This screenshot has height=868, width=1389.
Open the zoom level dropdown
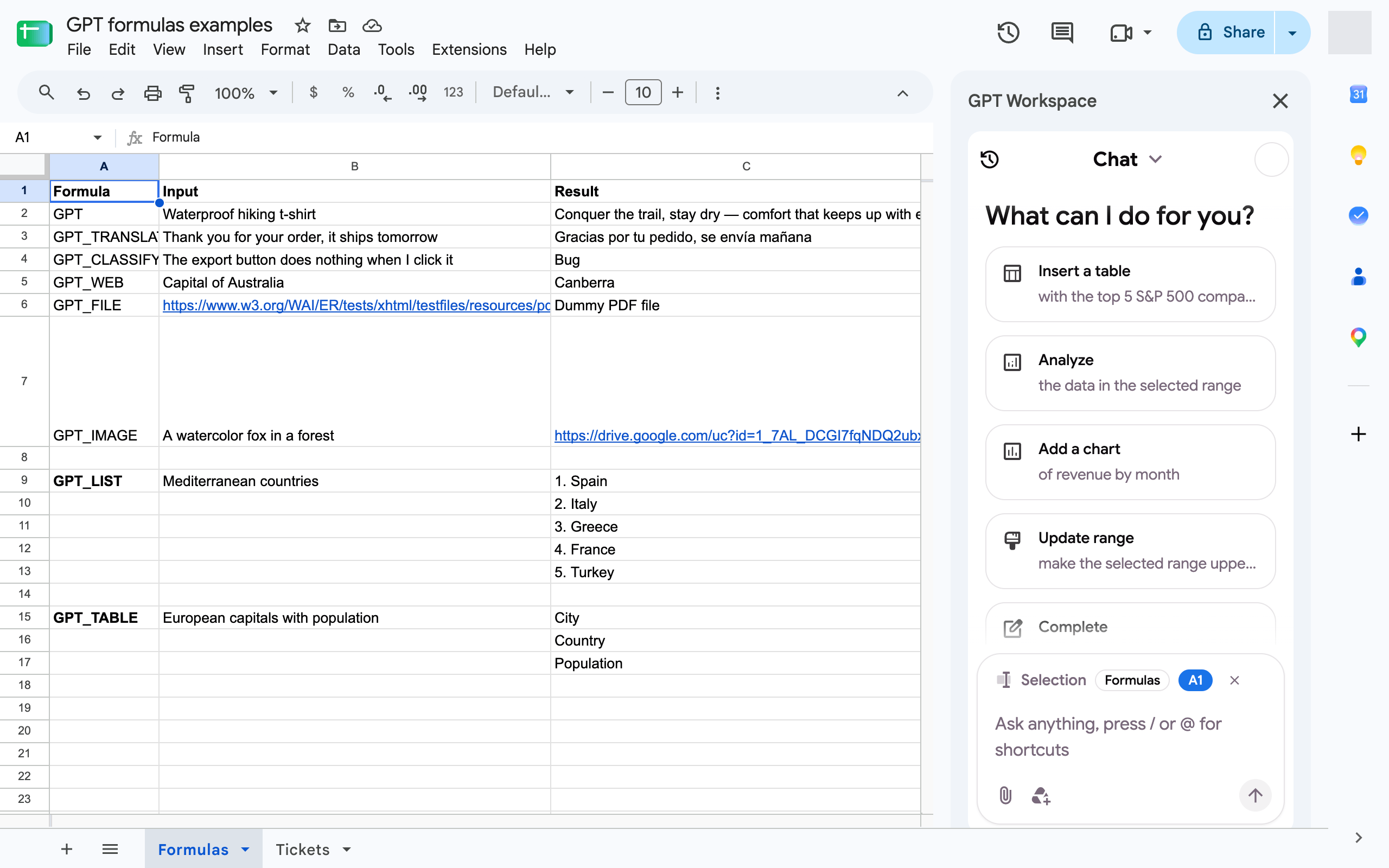coord(246,92)
